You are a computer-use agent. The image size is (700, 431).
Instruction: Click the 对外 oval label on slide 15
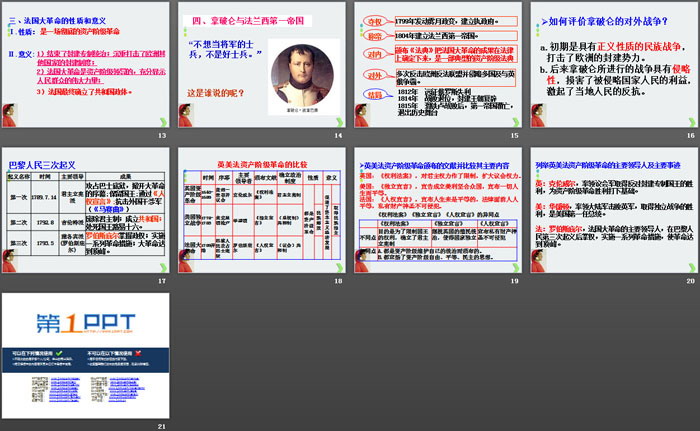[375, 75]
